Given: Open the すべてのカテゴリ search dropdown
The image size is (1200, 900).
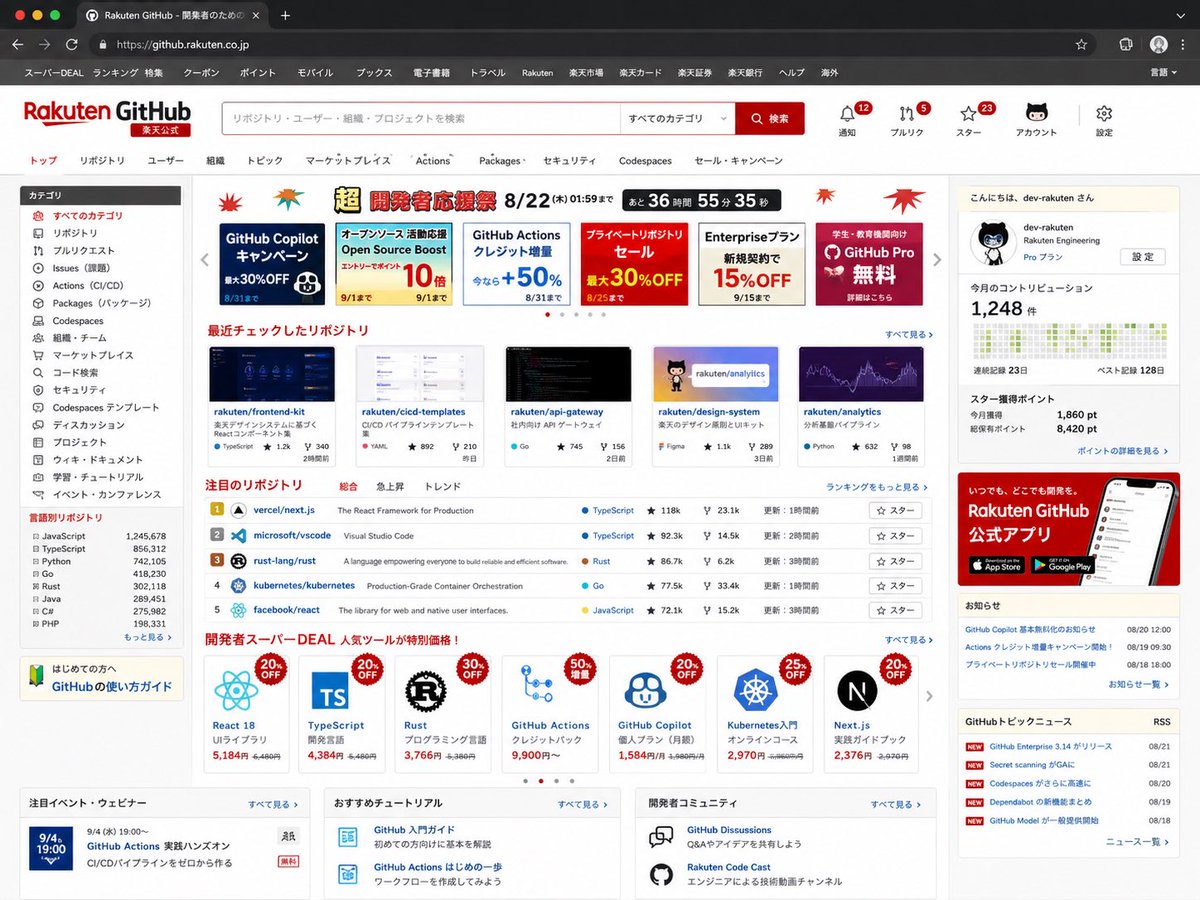Looking at the screenshot, I should pos(677,118).
